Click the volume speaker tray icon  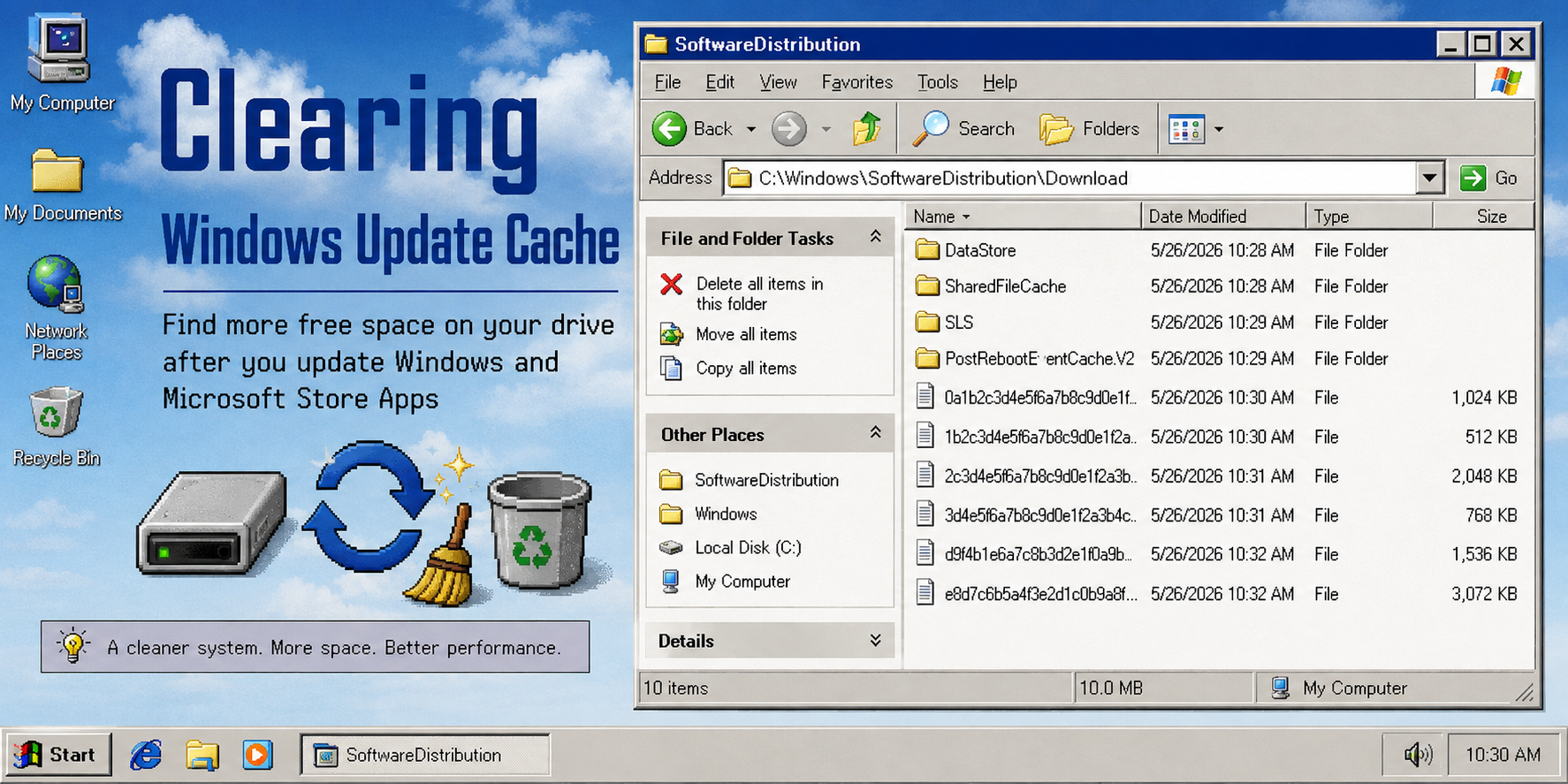(1419, 755)
